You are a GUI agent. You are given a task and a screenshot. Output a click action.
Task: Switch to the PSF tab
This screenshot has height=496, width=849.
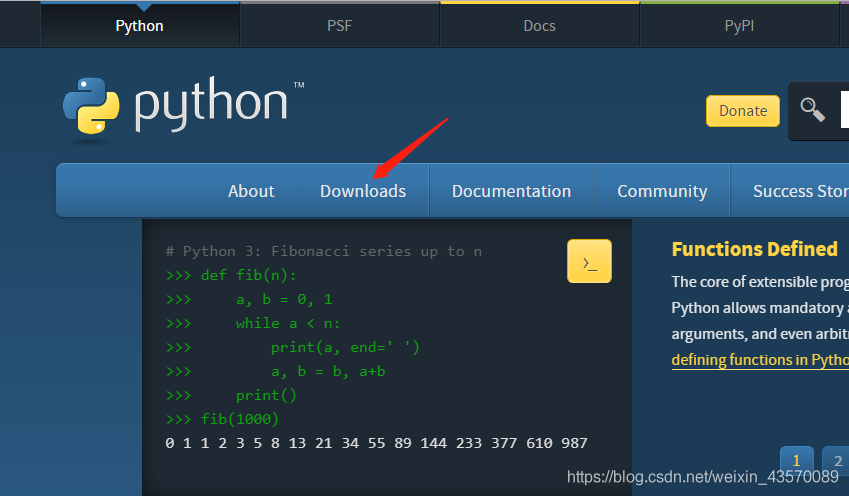(x=339, y=25)
